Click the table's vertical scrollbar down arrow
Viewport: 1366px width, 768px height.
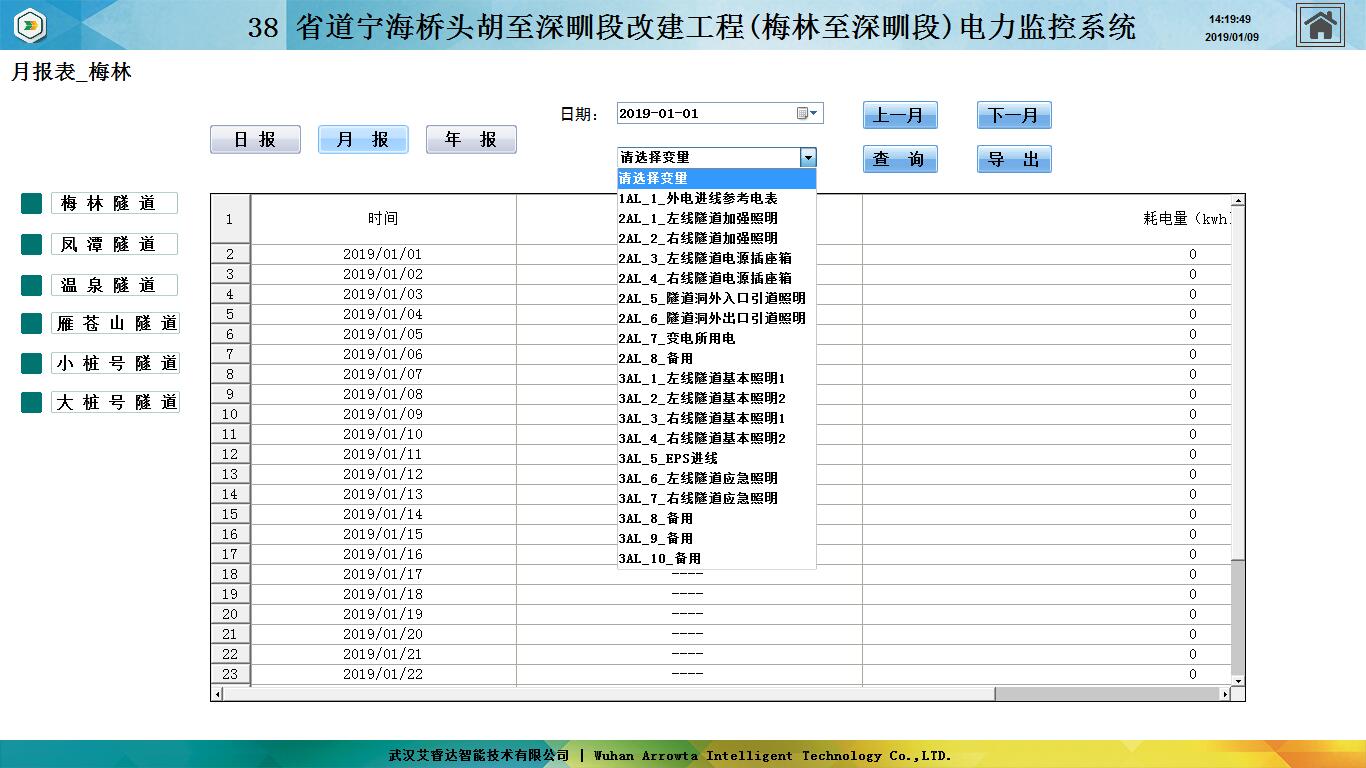click(1238, 680)
